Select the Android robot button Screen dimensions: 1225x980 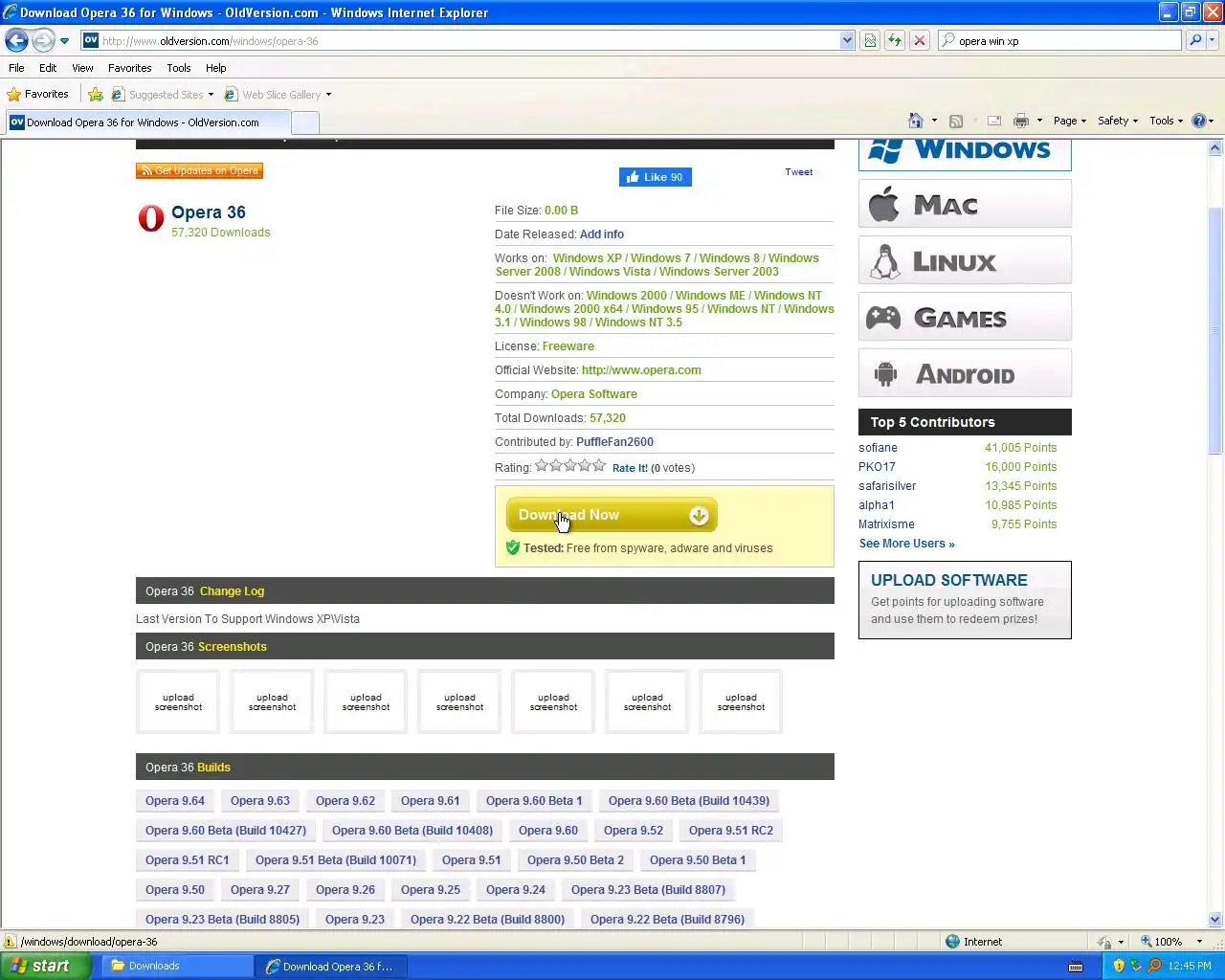[x=965, y=373]
